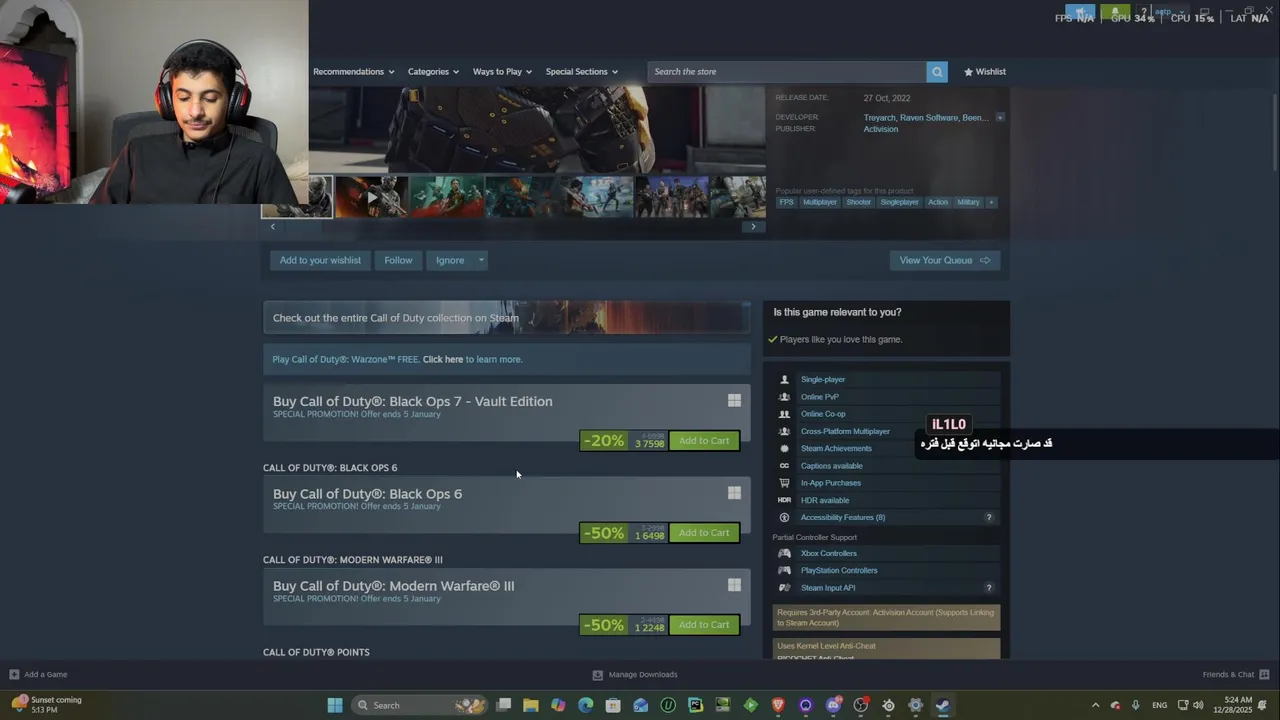Select the FPS tag
The height and width of the screenshot is (720, 1280).
[x=786, y=202]
